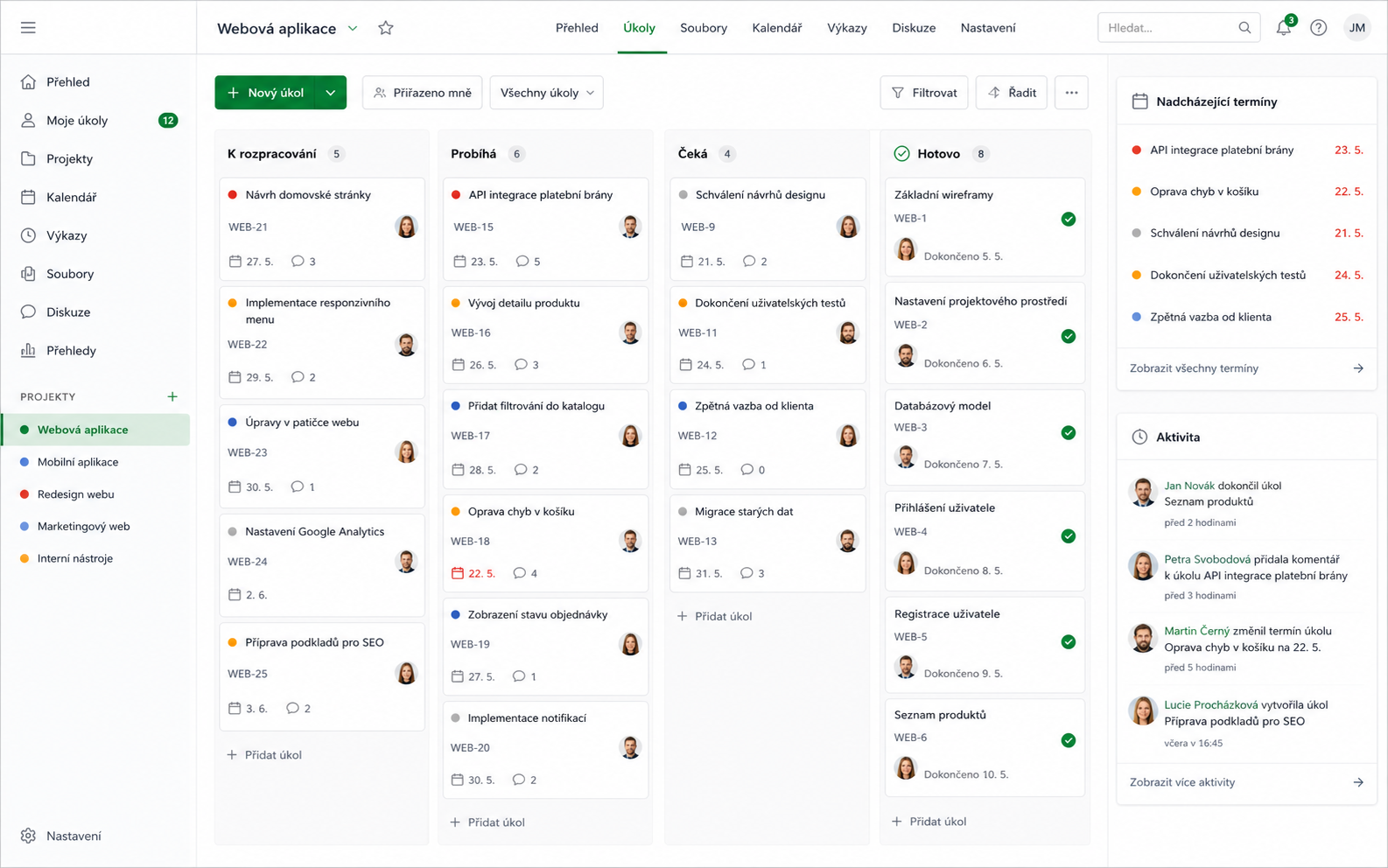Click the Projekty folder icon in sidebar
Image resolution: width=1388 pixels, height=868 pixels.
(x=28, y=159)
